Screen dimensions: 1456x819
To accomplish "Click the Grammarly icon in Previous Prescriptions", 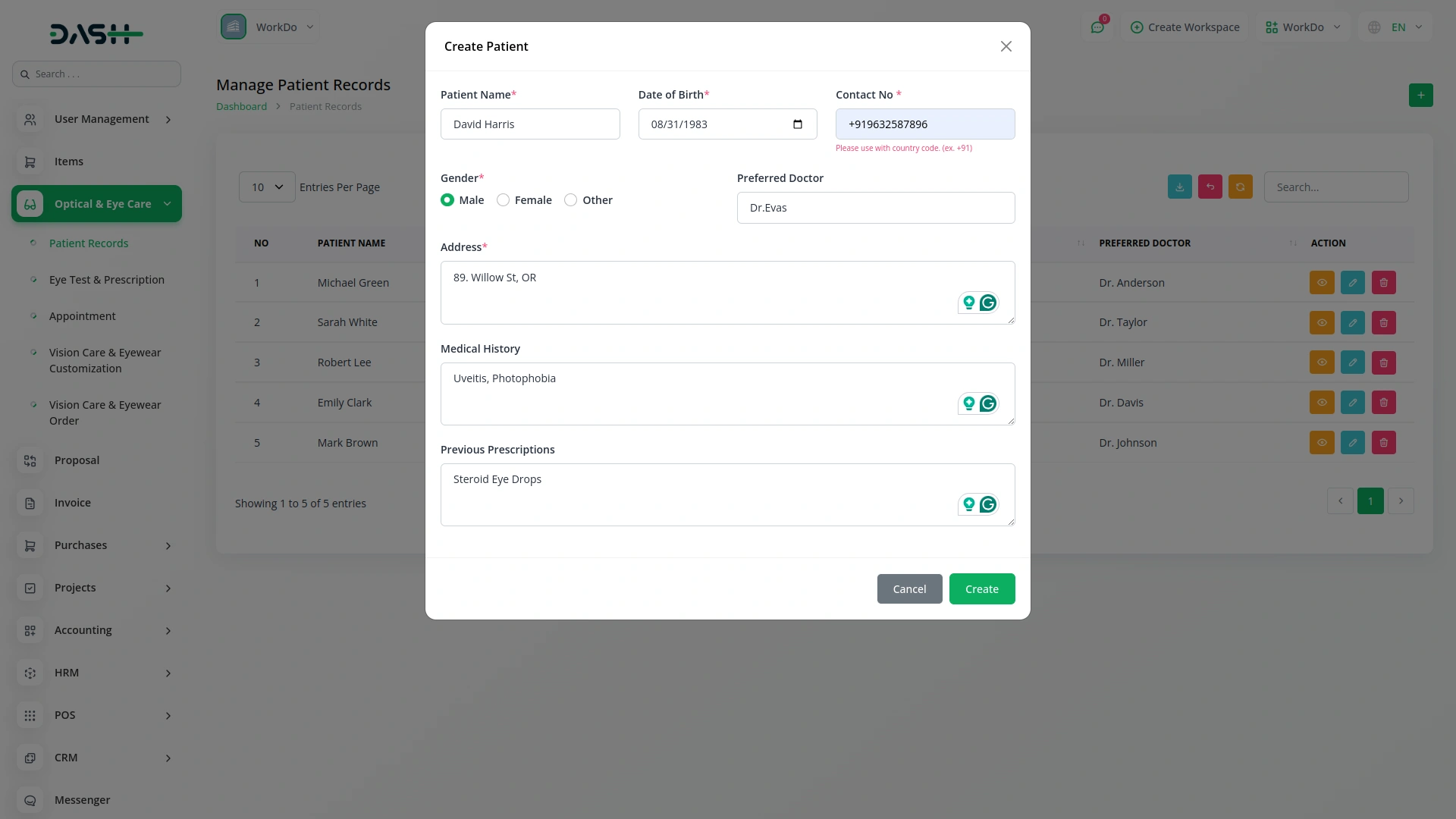I will [x=987, y=505].
